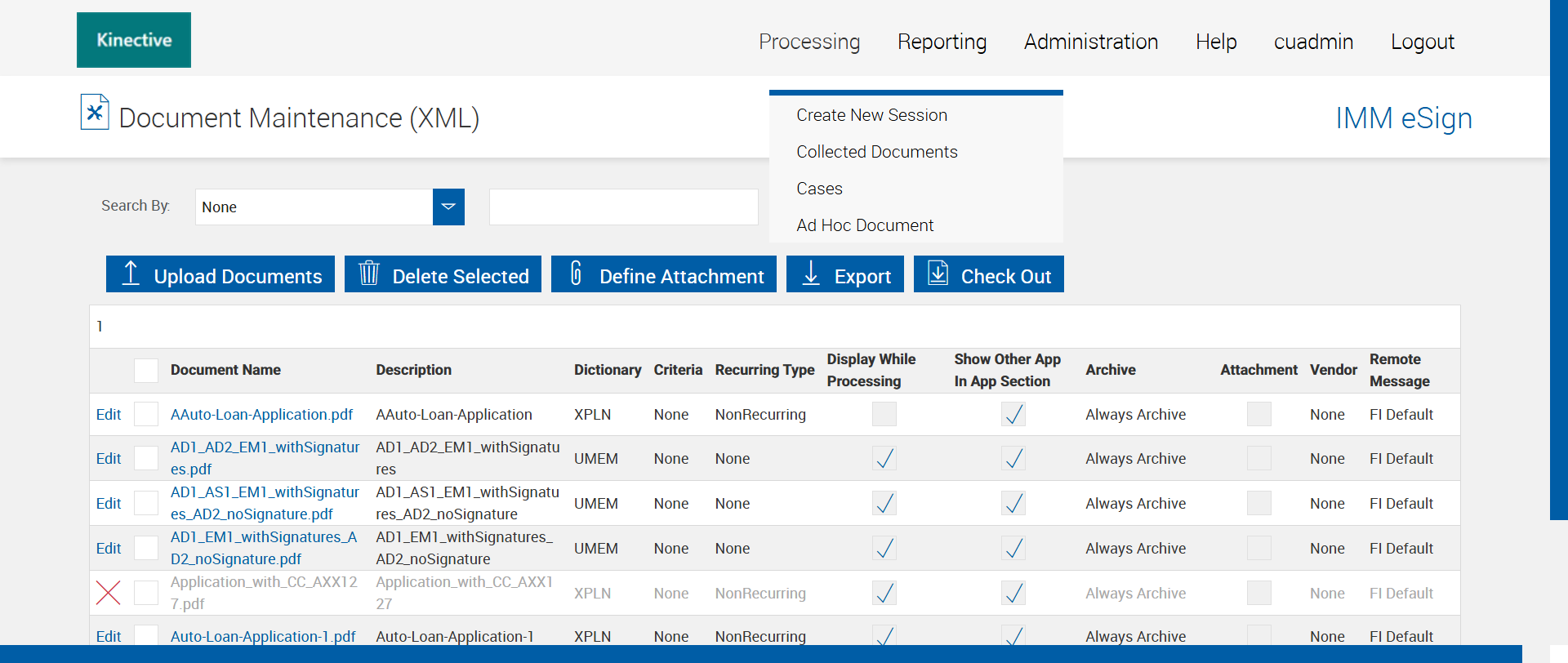Viewport: 1568px width, 663px height.
Task: Select the AAuto-Loan-Application.pdf row checkbox
Action: [146, 415]
